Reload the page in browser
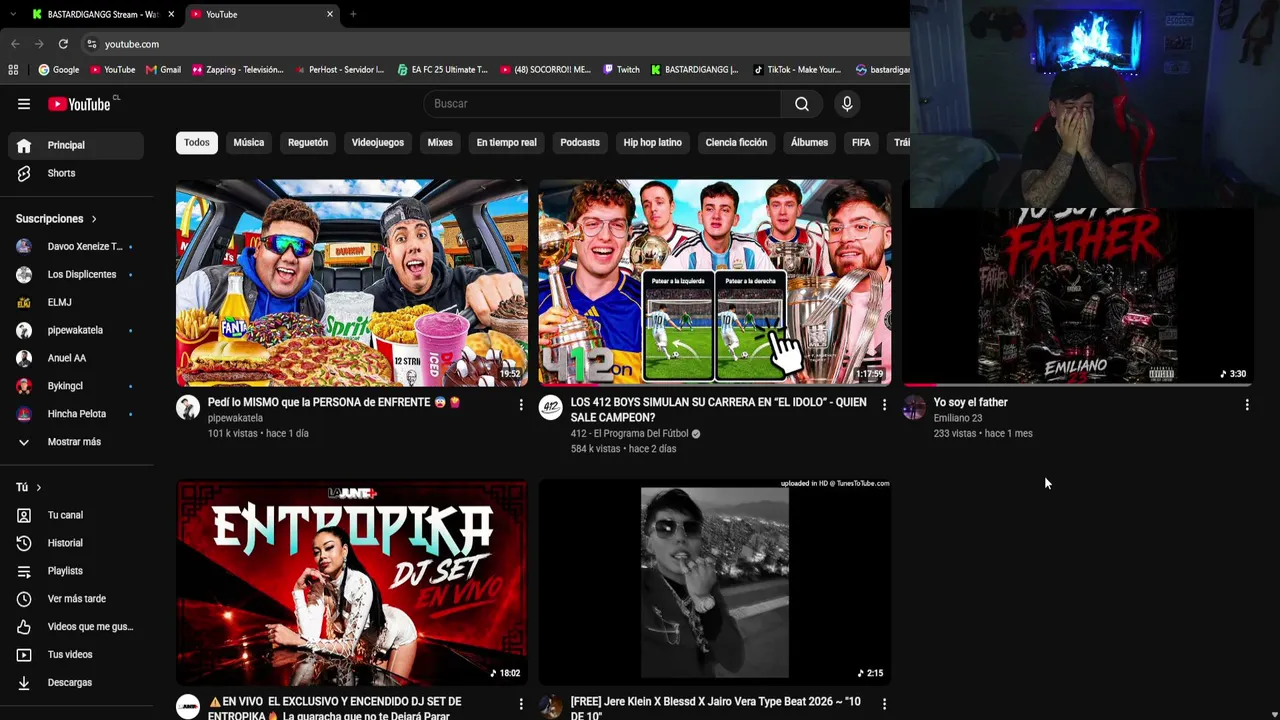 pyautogui.click(x=63, y=44)
